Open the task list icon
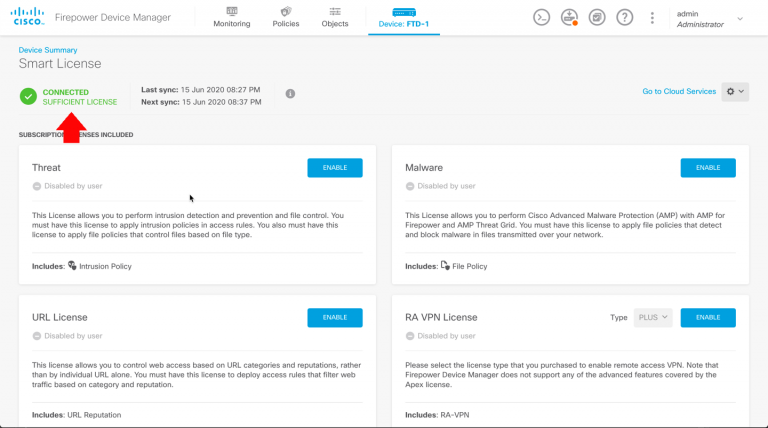This screenshot has height=428, width=768. click(x=597, y=18)
